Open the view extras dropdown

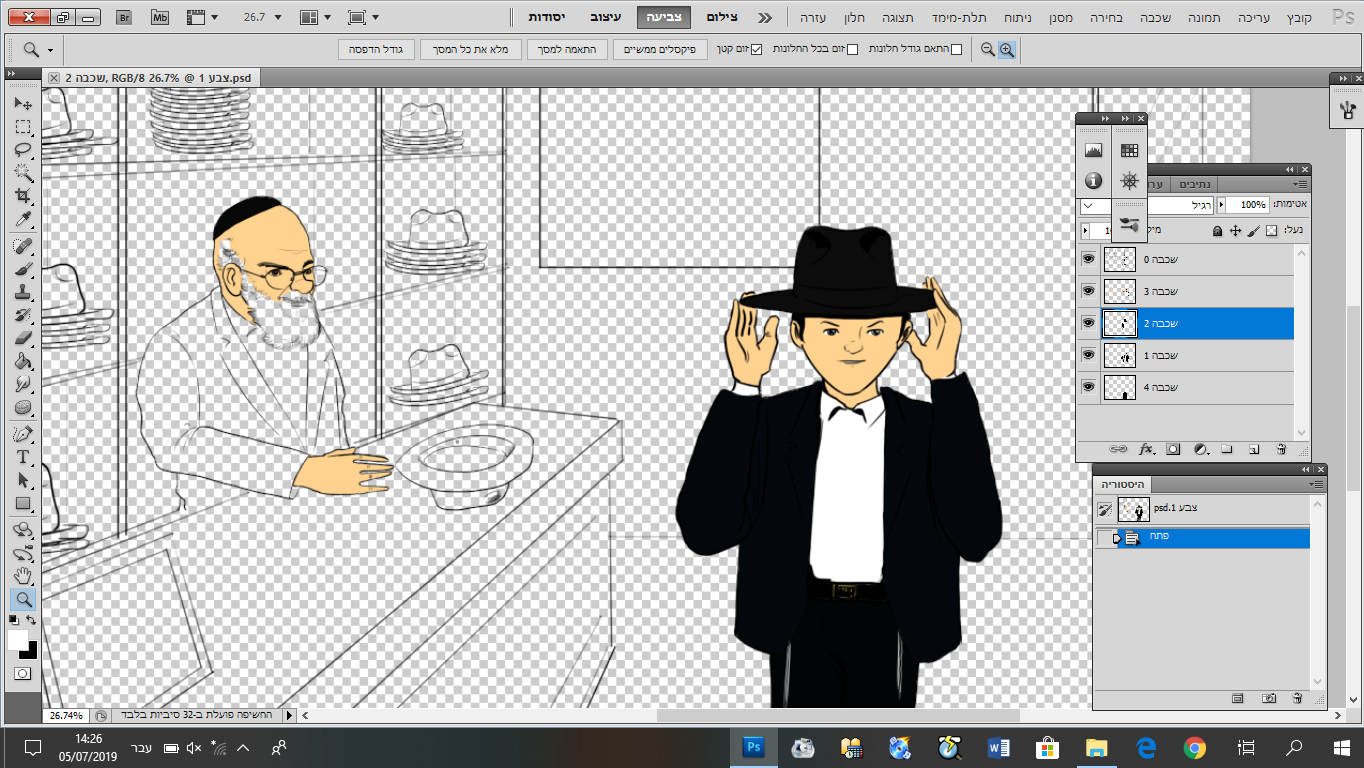coord(203,18)
